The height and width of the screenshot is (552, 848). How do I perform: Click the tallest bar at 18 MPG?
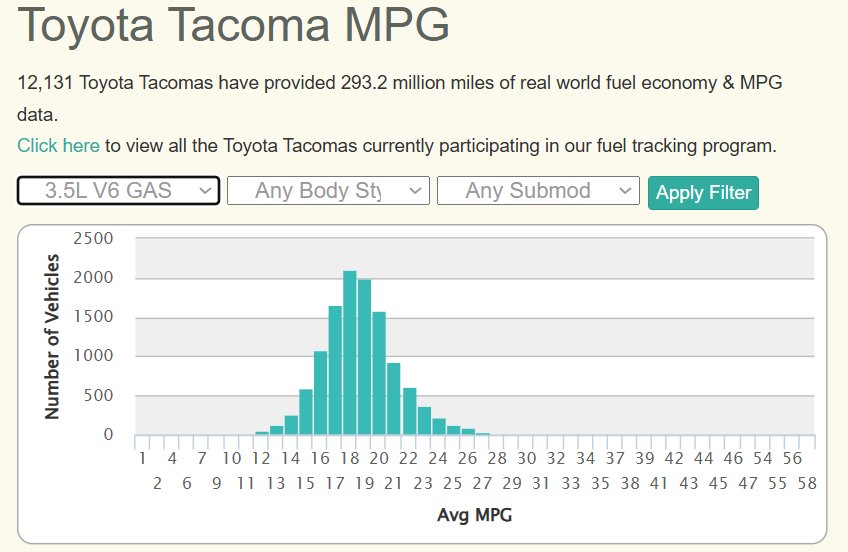350,353
